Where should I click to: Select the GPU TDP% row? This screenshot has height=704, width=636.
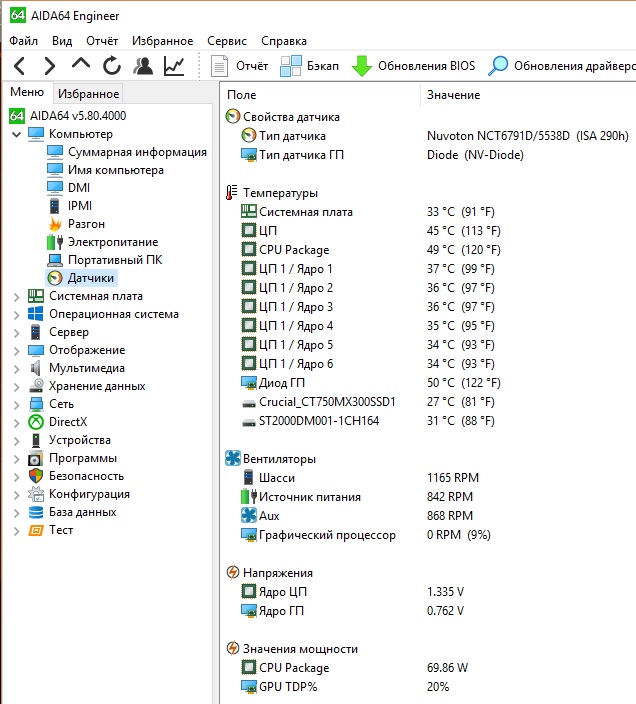(x=428, y=686)
